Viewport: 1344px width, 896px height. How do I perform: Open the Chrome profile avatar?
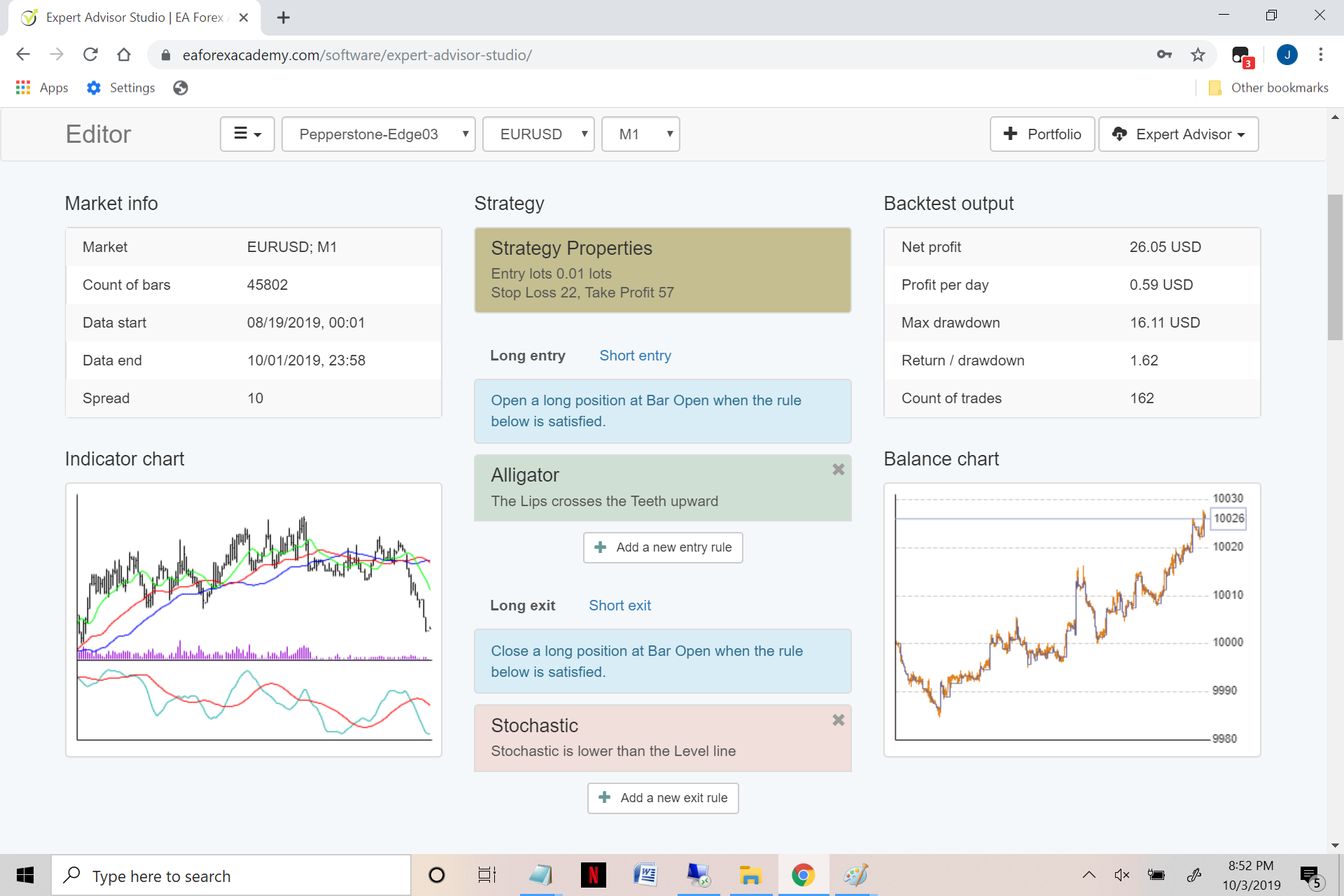click(x=1287, y=55)
